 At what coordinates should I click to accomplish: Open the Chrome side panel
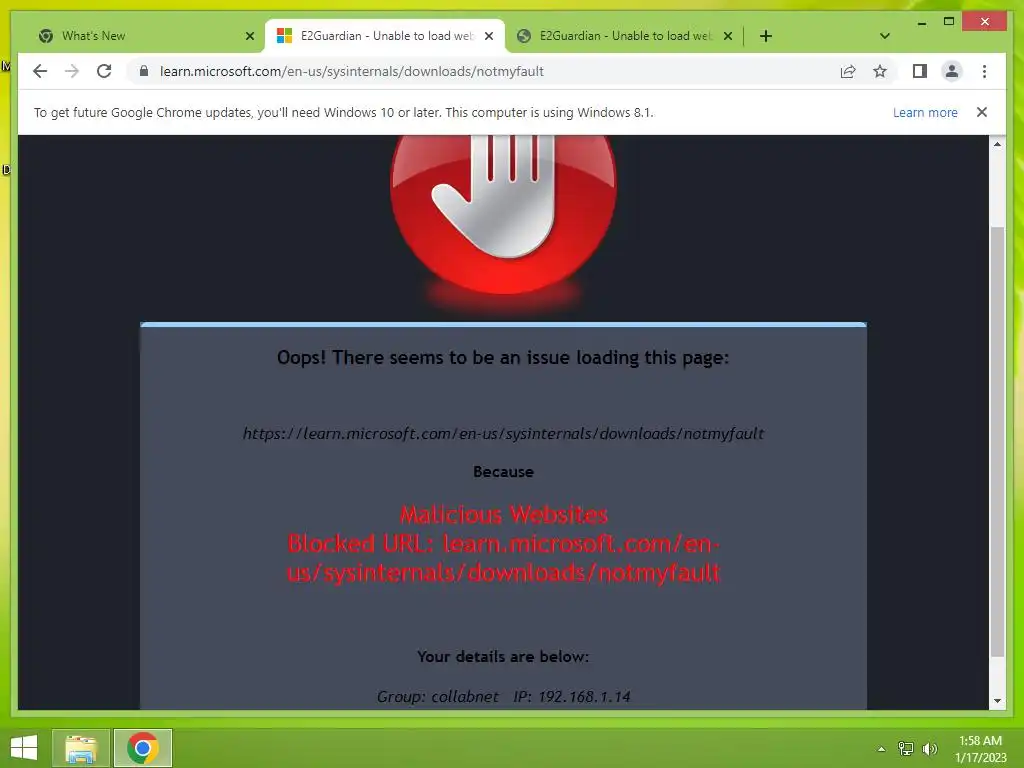[920, 71]
